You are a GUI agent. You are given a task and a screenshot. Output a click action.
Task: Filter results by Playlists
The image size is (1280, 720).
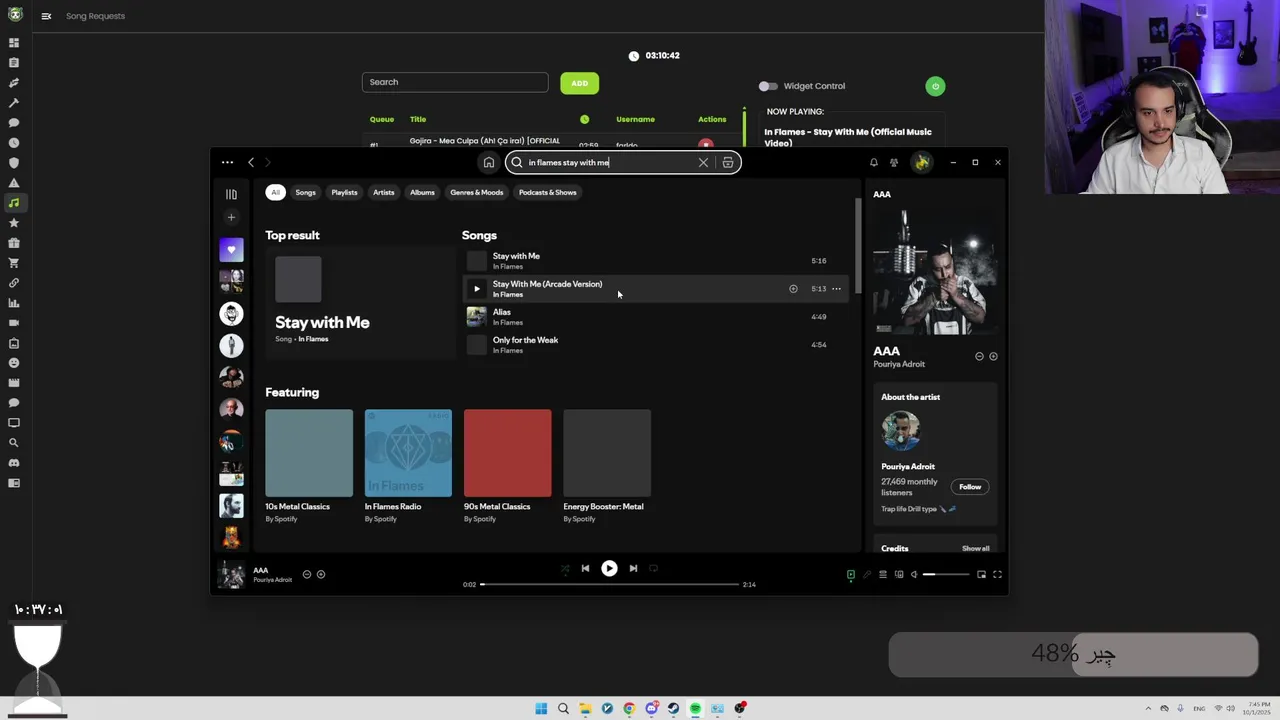click(x=344, y=192)
